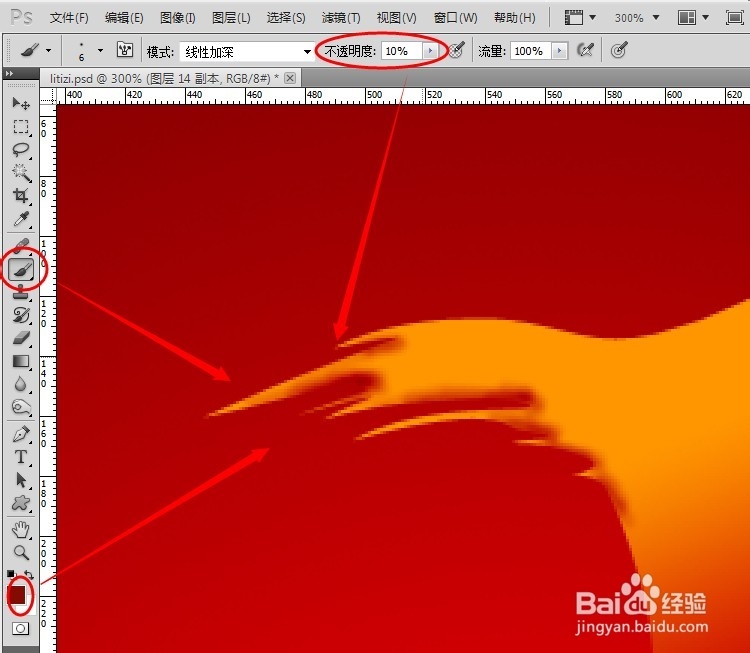The height and width of the screenshot is (653, 750).
Task: Open the 帮助(H) menu
Action: [x=514, y=18]
